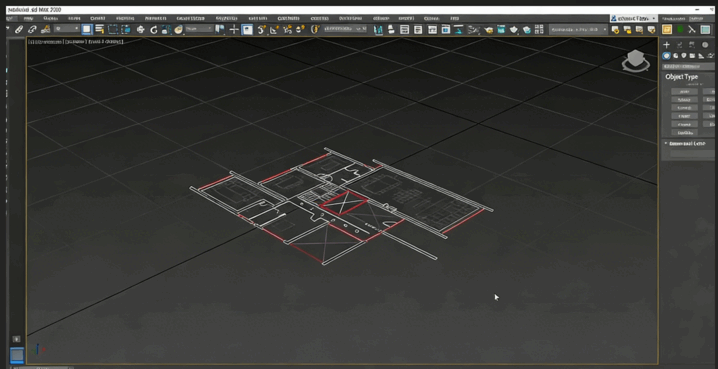The height and width of the screenshot is (369, 718).
Task: Toggle the Angle Snap button
Action: tap(275, 30)
